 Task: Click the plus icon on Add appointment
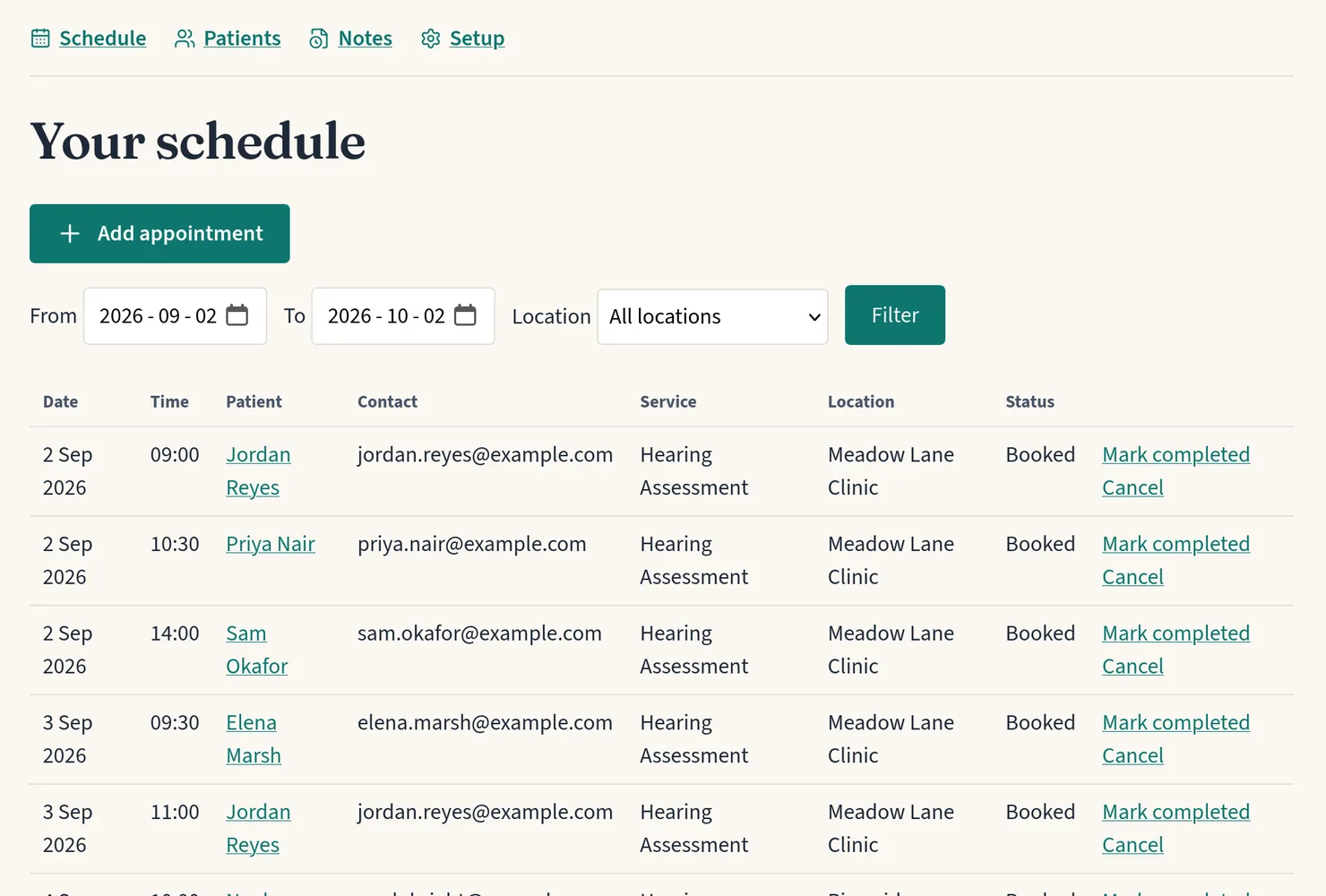pyautogui.click(x=70, y=234)
